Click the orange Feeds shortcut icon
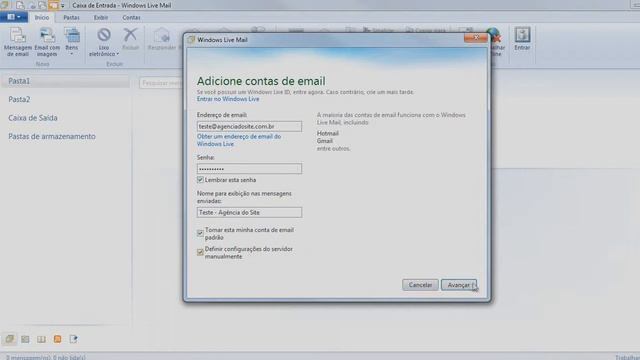Screen dimensions: 640x360 [x=58, y=339]
